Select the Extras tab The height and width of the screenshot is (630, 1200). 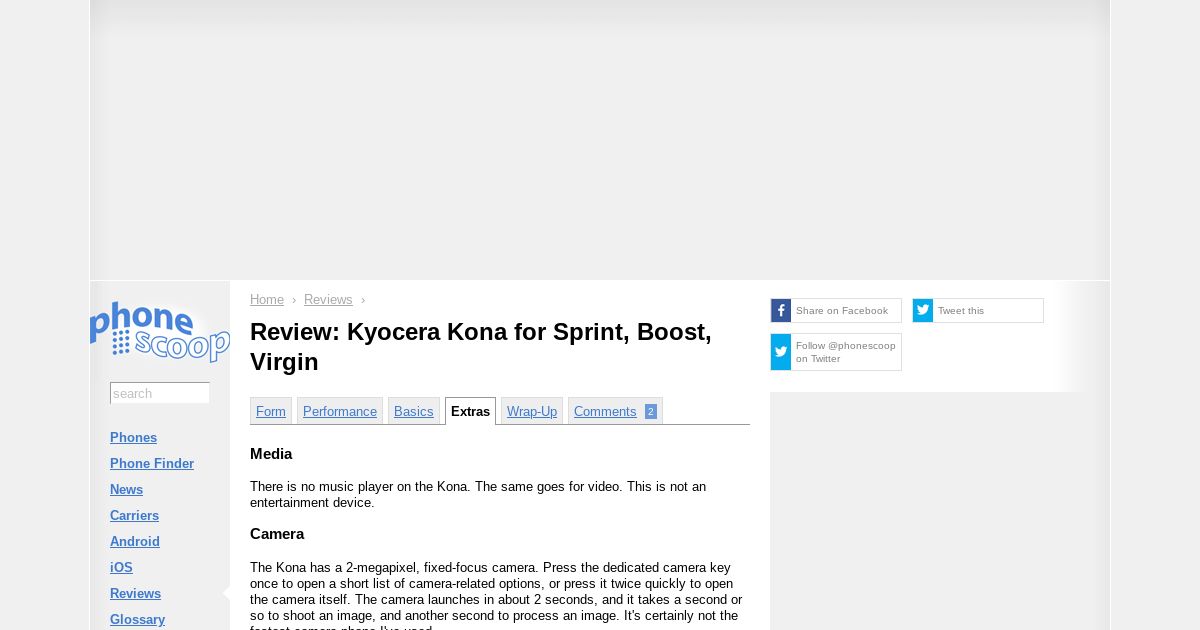pos(470,411)
